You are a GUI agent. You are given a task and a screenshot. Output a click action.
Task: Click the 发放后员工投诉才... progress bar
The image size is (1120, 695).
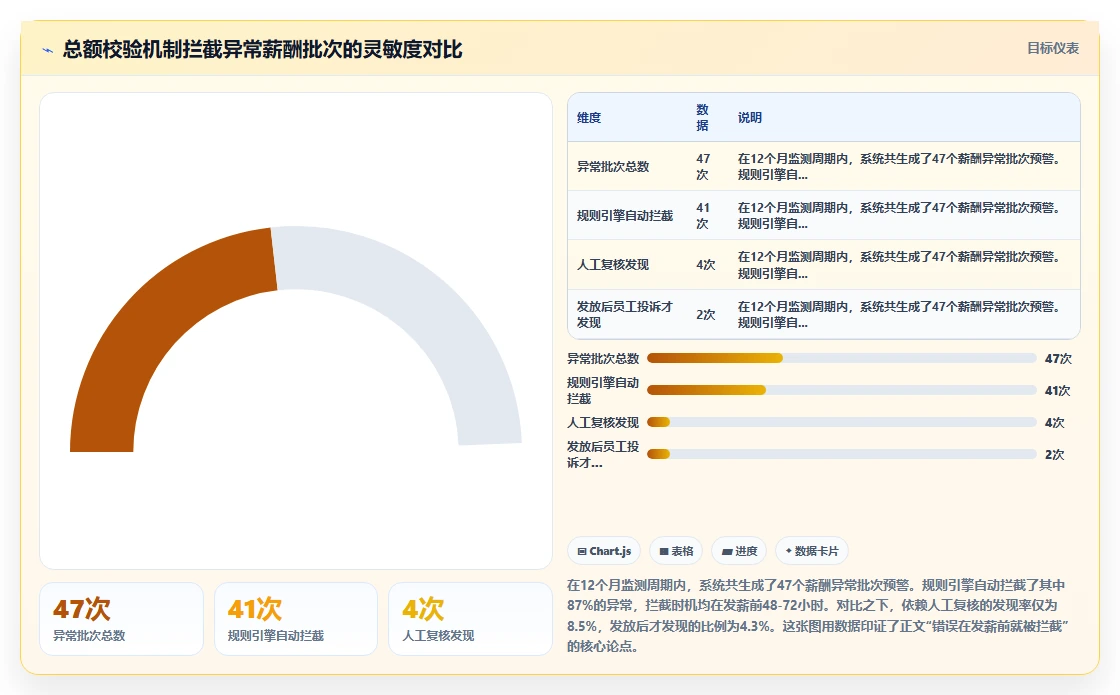(x=841, y=454)
